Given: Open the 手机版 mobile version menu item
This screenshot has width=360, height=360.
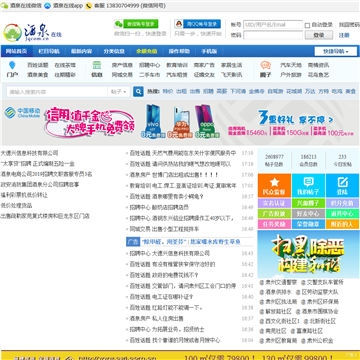Looking at the screenshot, I should pos(209,51).
